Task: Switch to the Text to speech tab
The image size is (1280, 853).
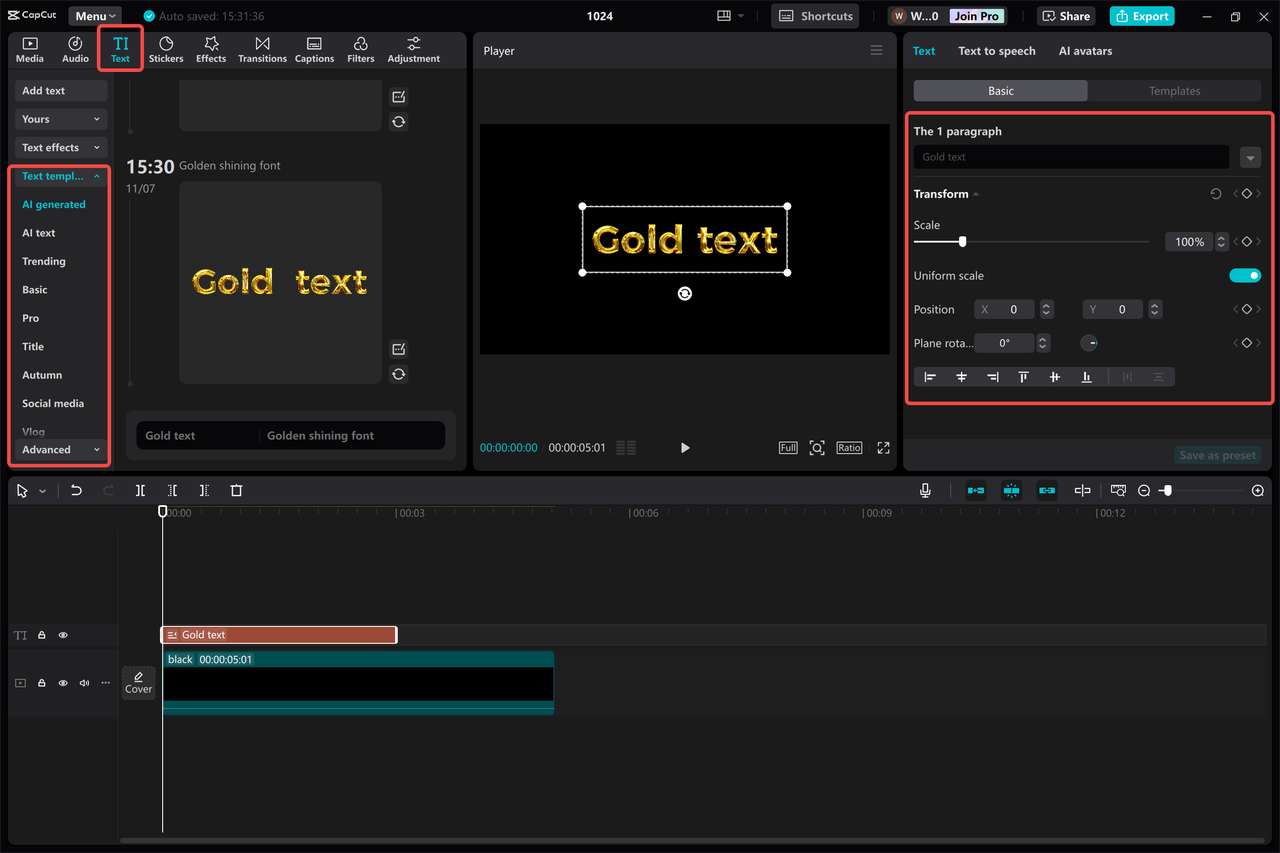Action: coord(996,51)
